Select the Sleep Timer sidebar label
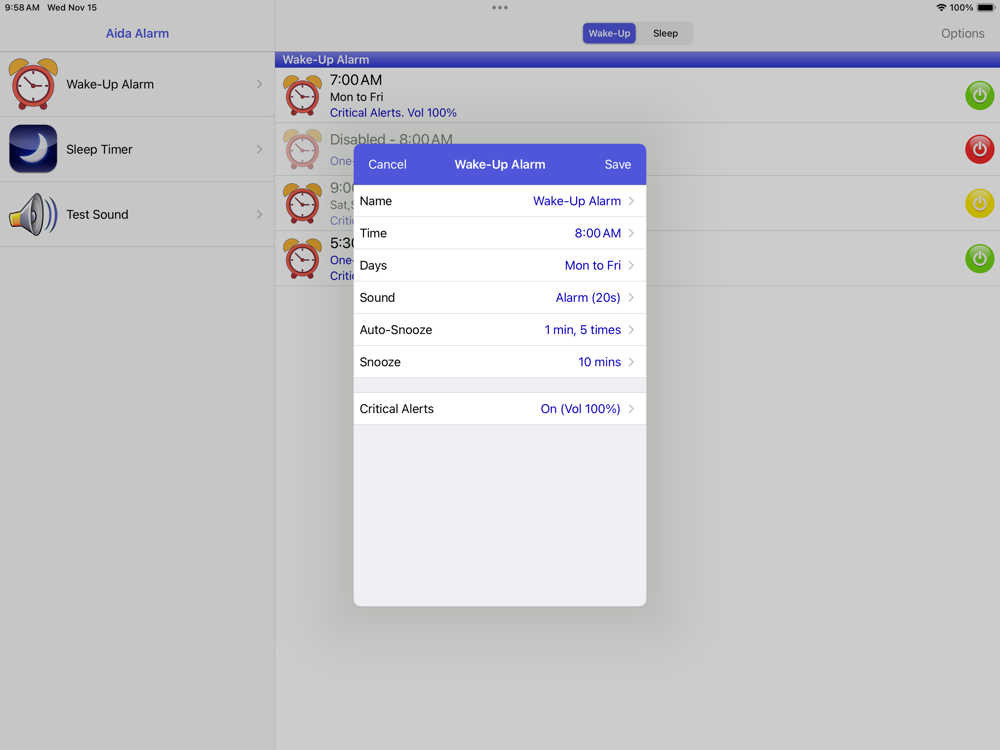This screenshot has width=1000, height=750. (99, 149)
